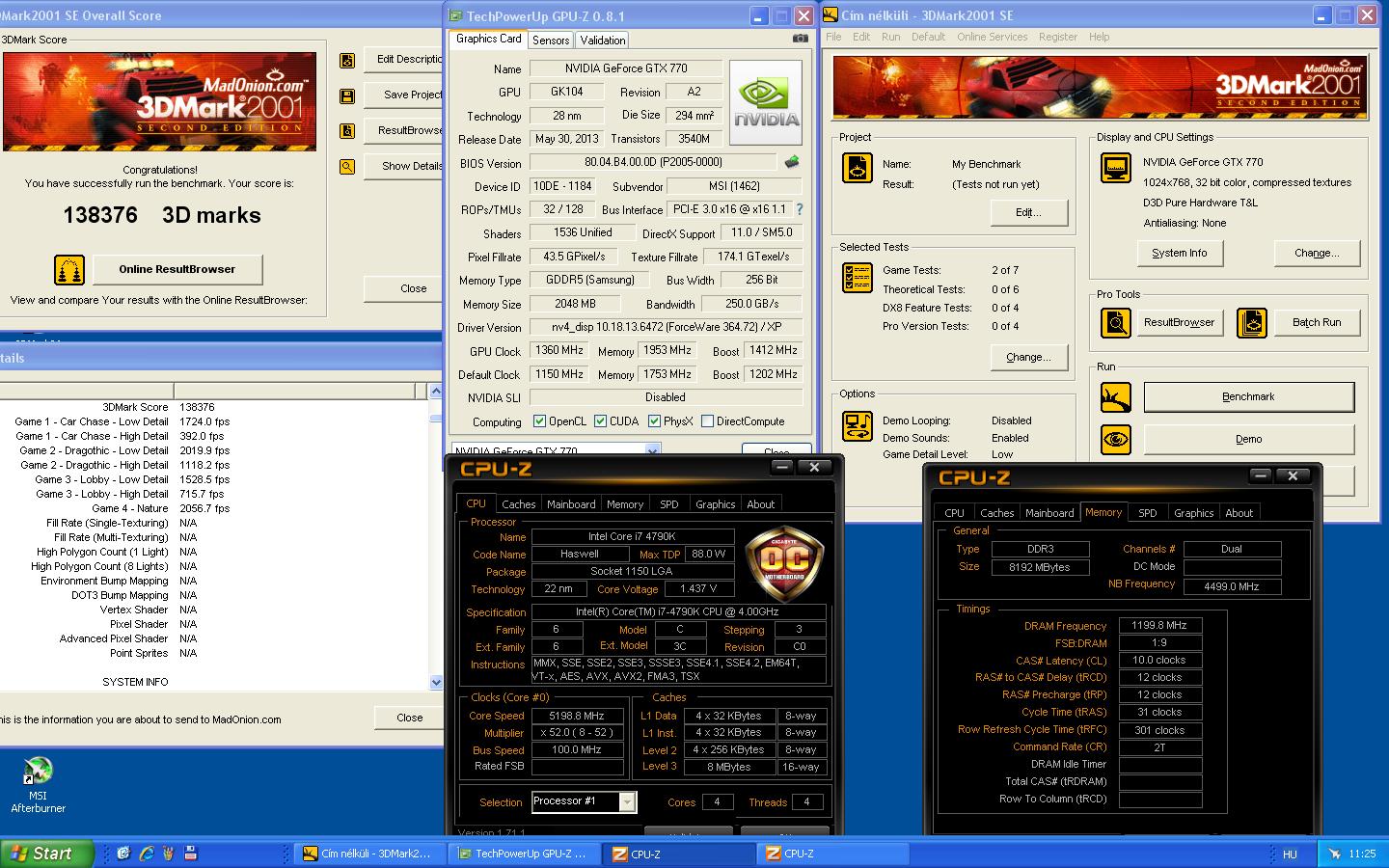Open the GPU selection dropdown in GPU-Z
Viewport: 1389px width, 868px height.
click(x=652, y=450)
